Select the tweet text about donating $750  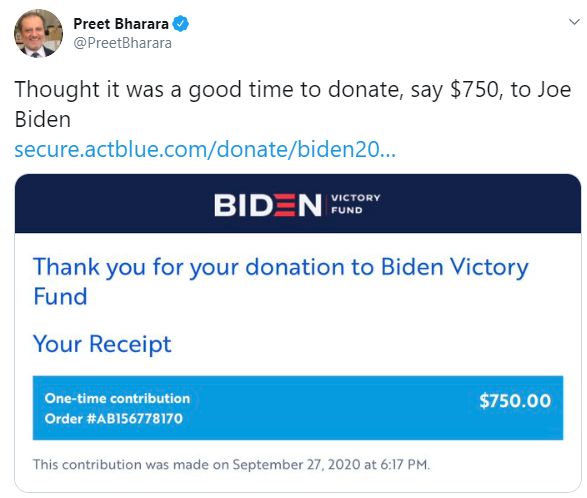(293, 104)
